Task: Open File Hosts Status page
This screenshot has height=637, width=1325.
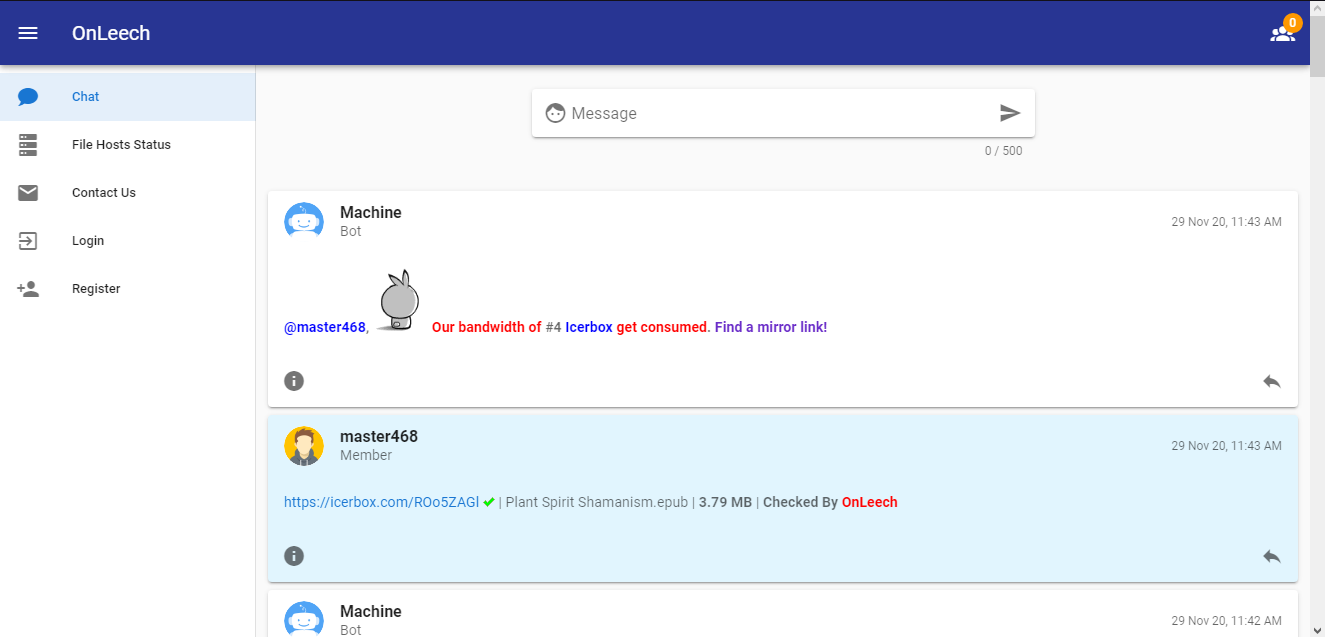Action: coord(127,145)
